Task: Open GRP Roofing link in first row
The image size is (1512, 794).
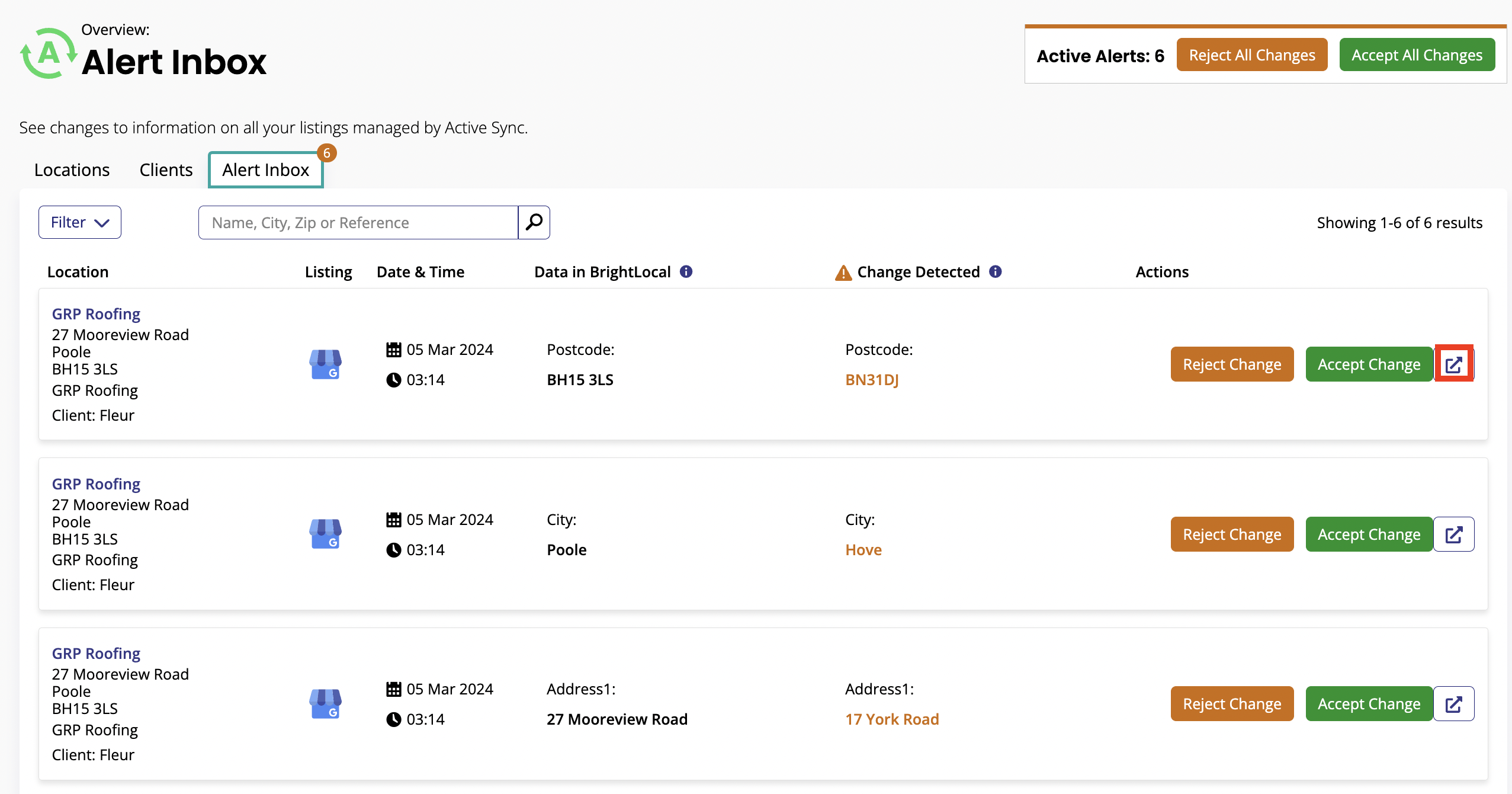Action: coord(96,314)
